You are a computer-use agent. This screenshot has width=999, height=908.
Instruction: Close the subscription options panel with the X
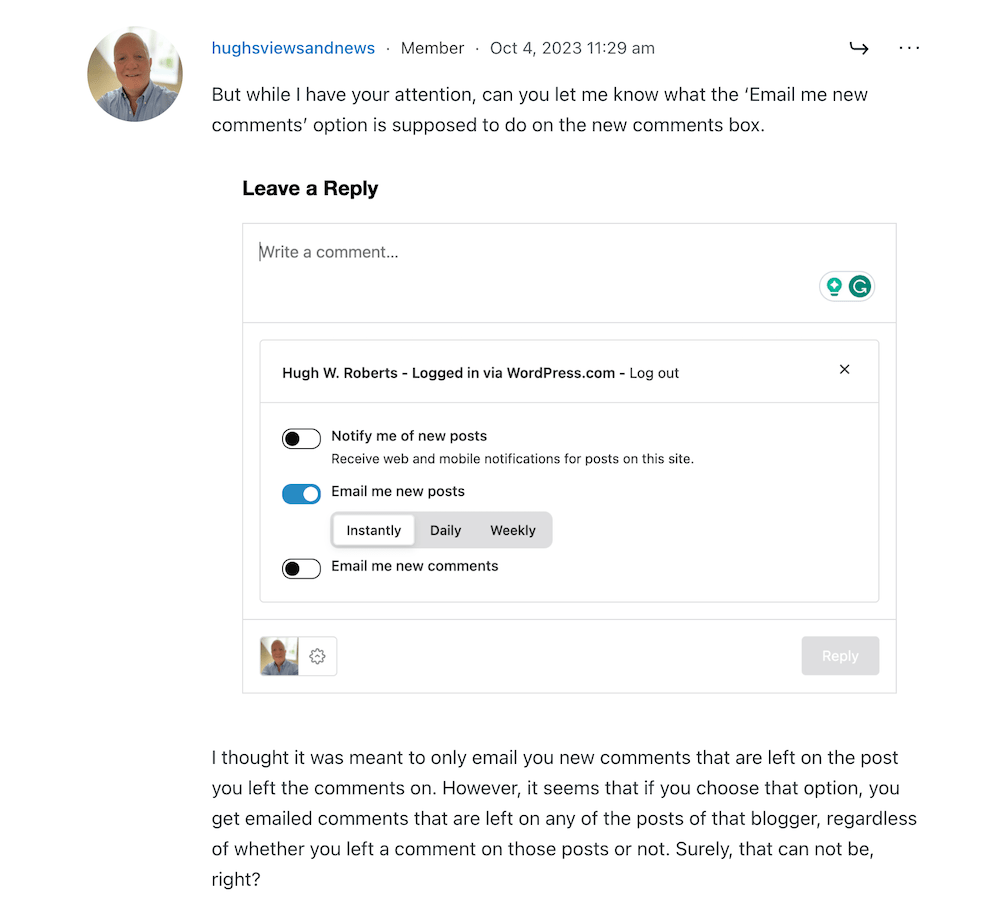[x=844, y=369]
